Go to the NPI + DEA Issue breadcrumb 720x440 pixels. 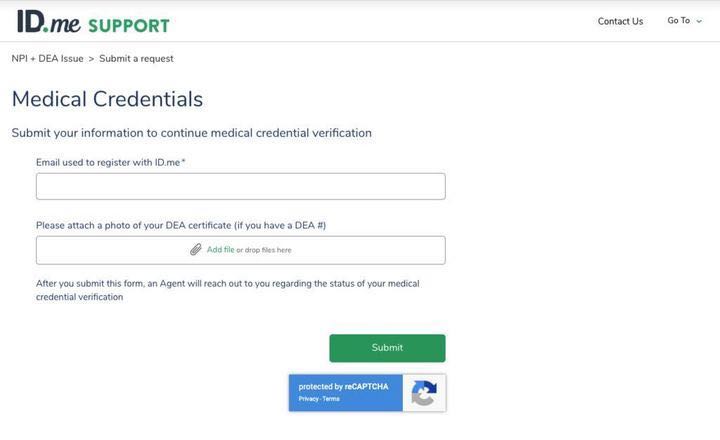click(48, 58)
